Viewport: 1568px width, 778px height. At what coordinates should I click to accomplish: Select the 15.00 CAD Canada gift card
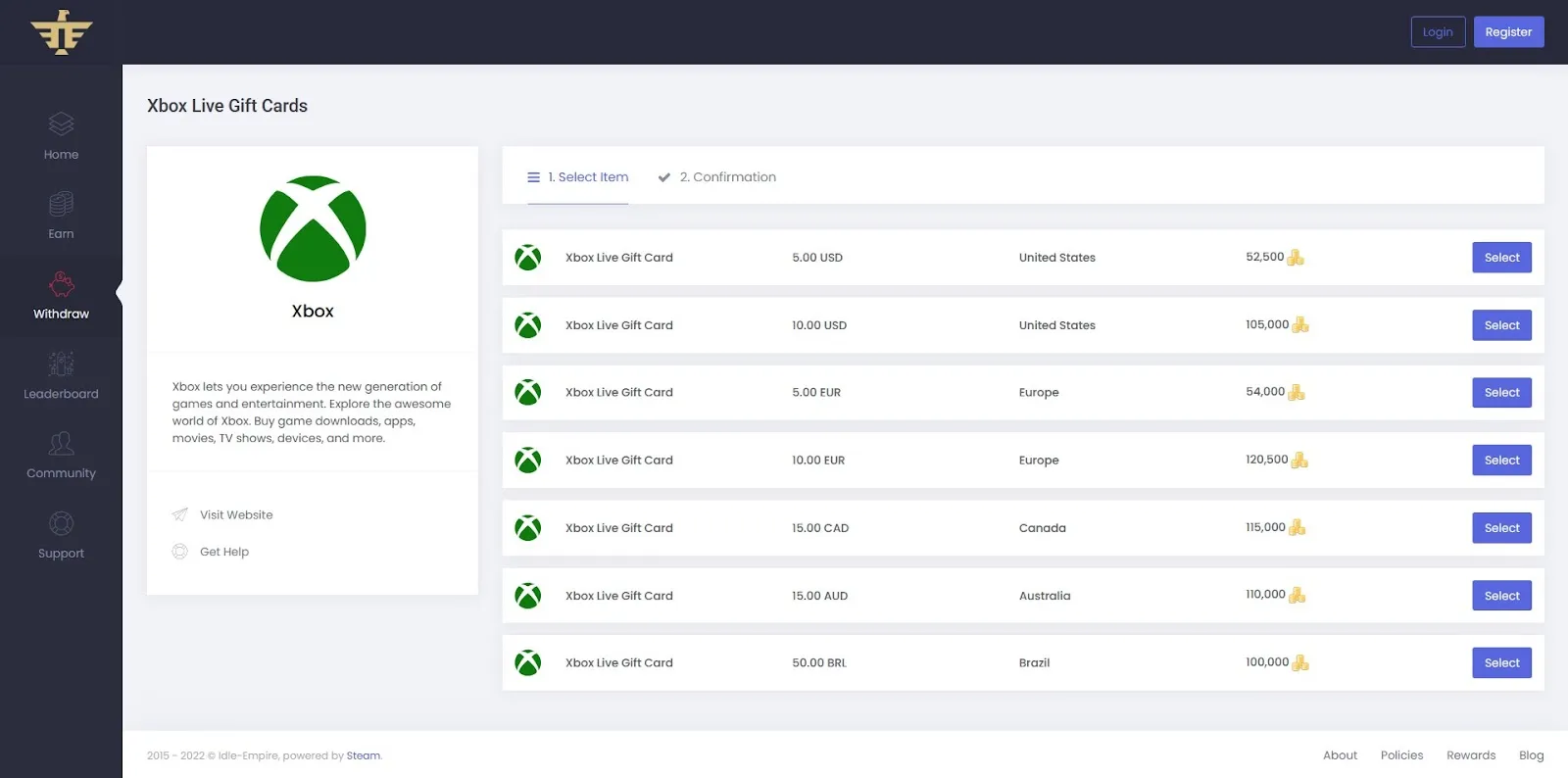tap(1501, 528)
